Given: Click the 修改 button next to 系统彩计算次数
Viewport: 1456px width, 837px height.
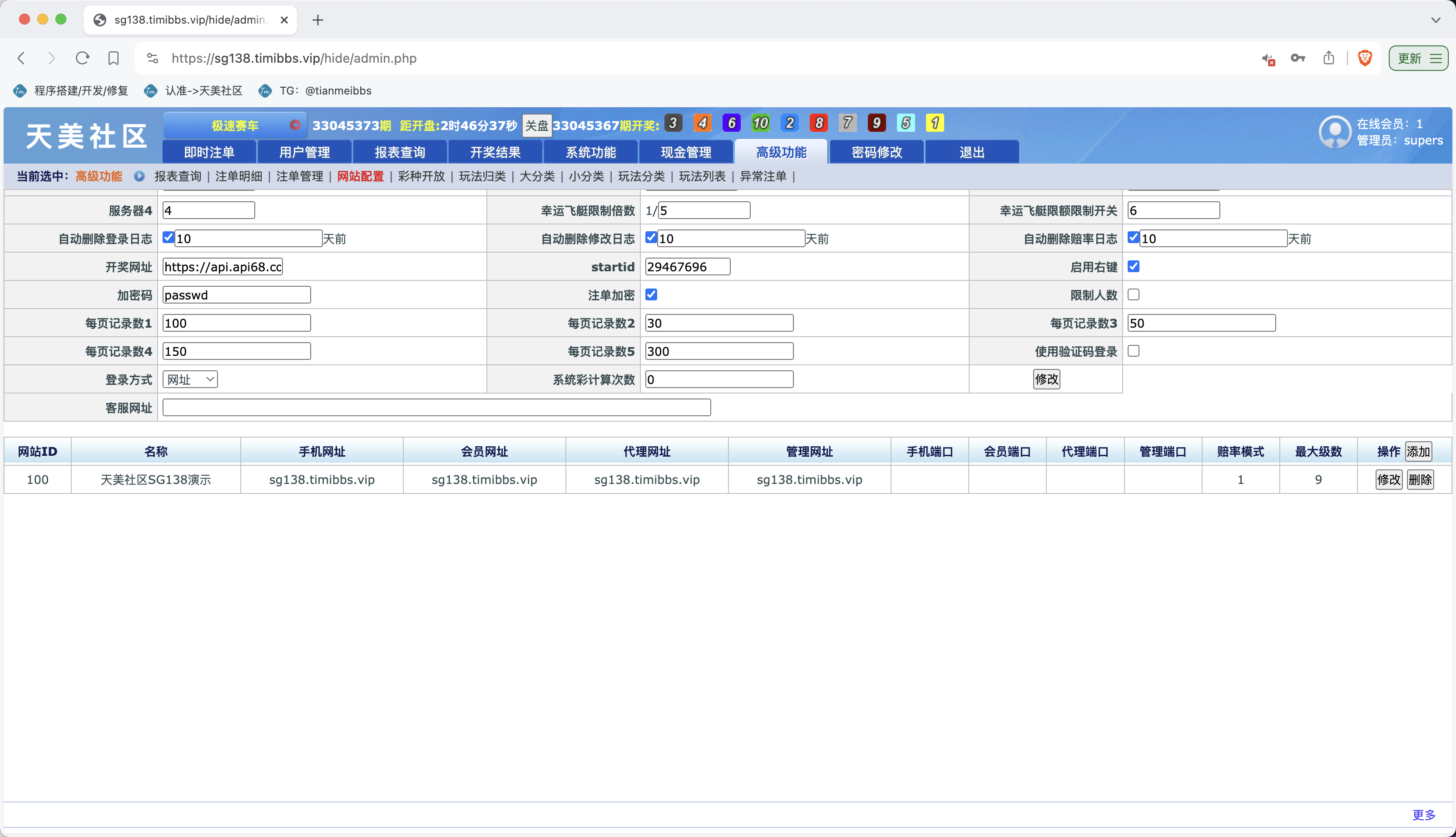Looking at the screenshot, I should click(1046, 379).
